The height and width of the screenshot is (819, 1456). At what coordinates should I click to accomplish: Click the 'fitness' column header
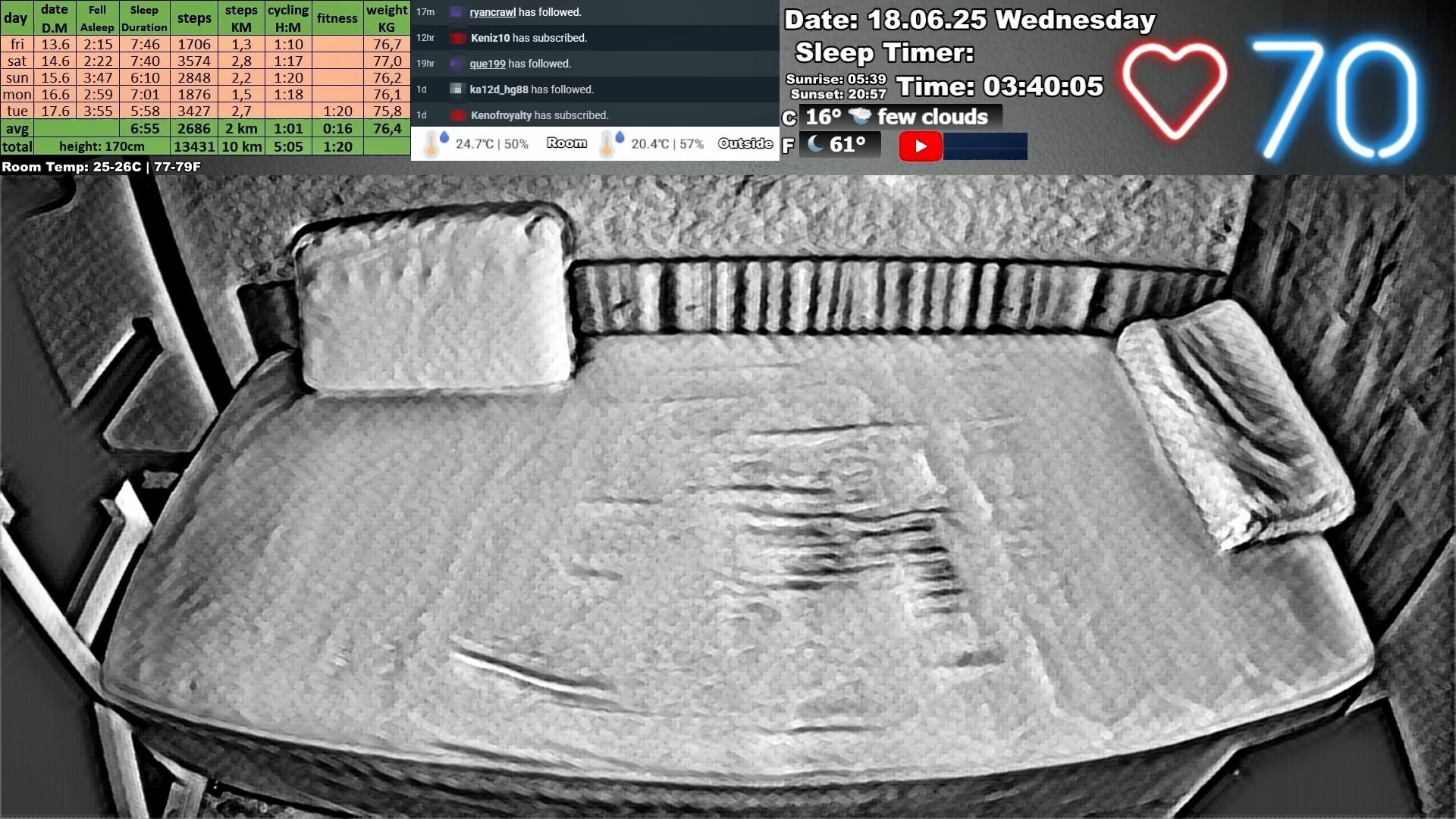(337, 18)
